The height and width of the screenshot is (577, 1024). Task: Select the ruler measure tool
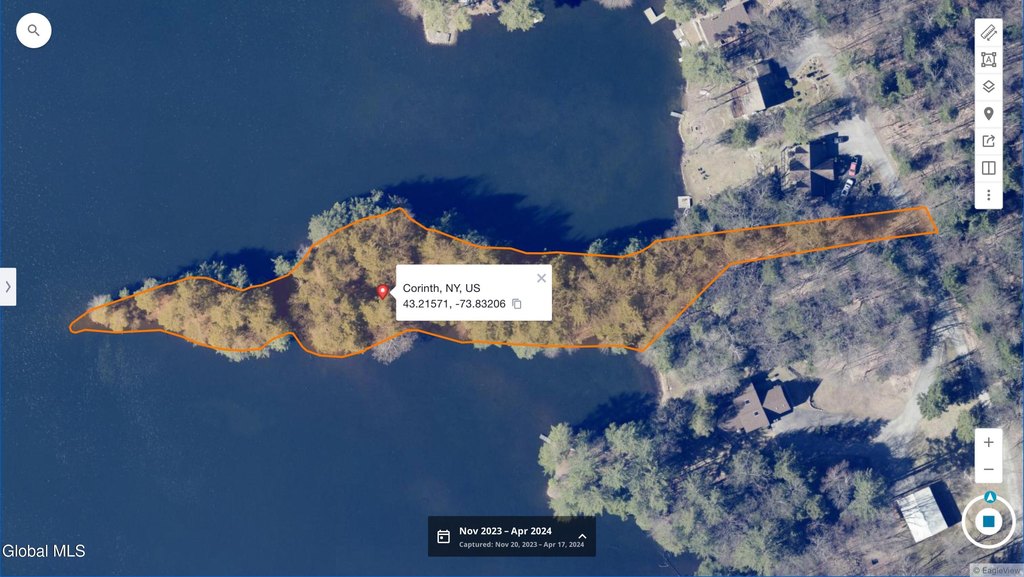point(988,33)
